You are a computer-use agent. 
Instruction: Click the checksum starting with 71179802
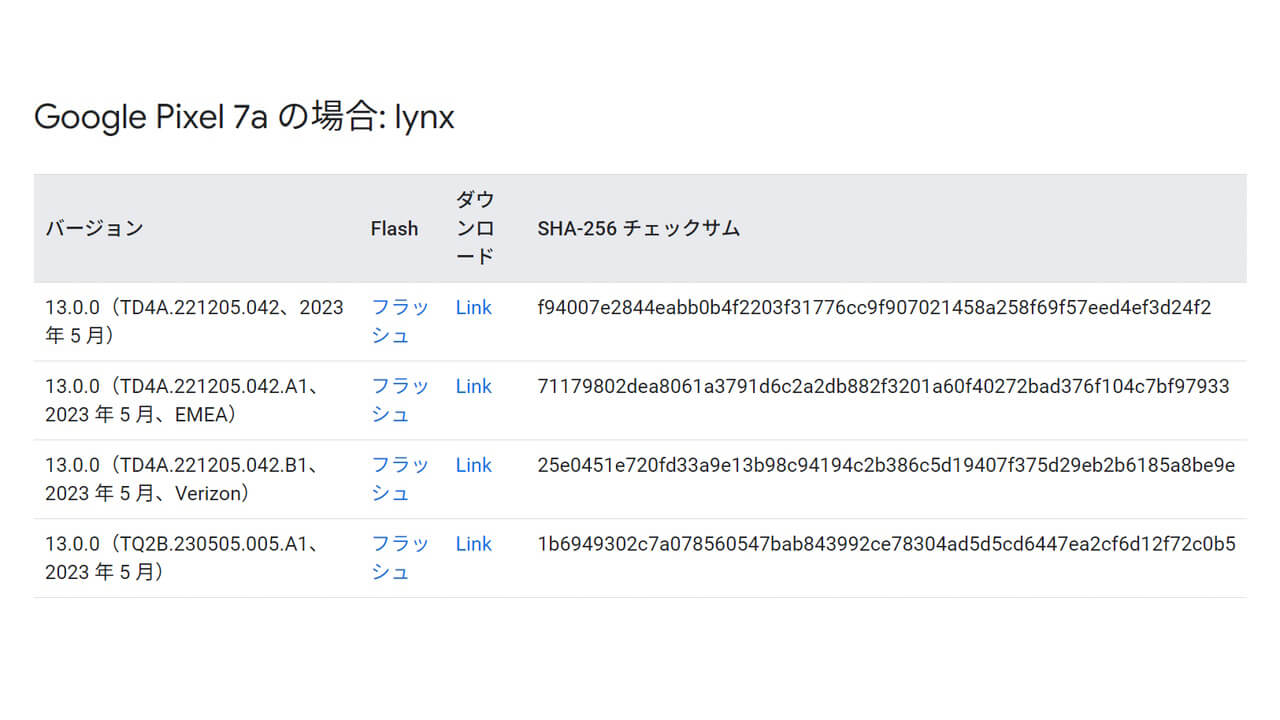click(883, 387)
